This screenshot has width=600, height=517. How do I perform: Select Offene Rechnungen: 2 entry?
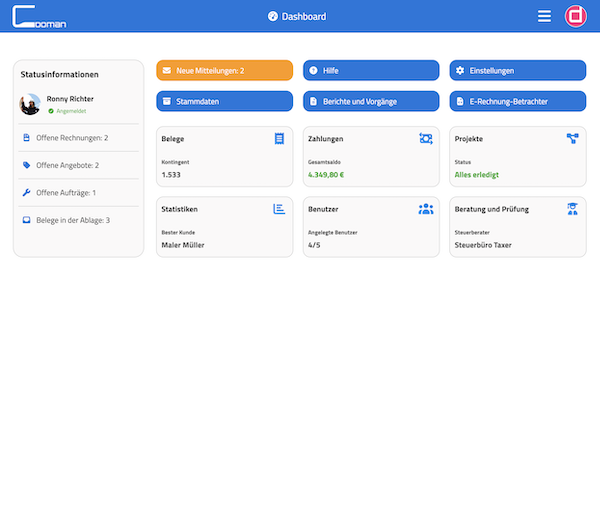tap(78, 138)
